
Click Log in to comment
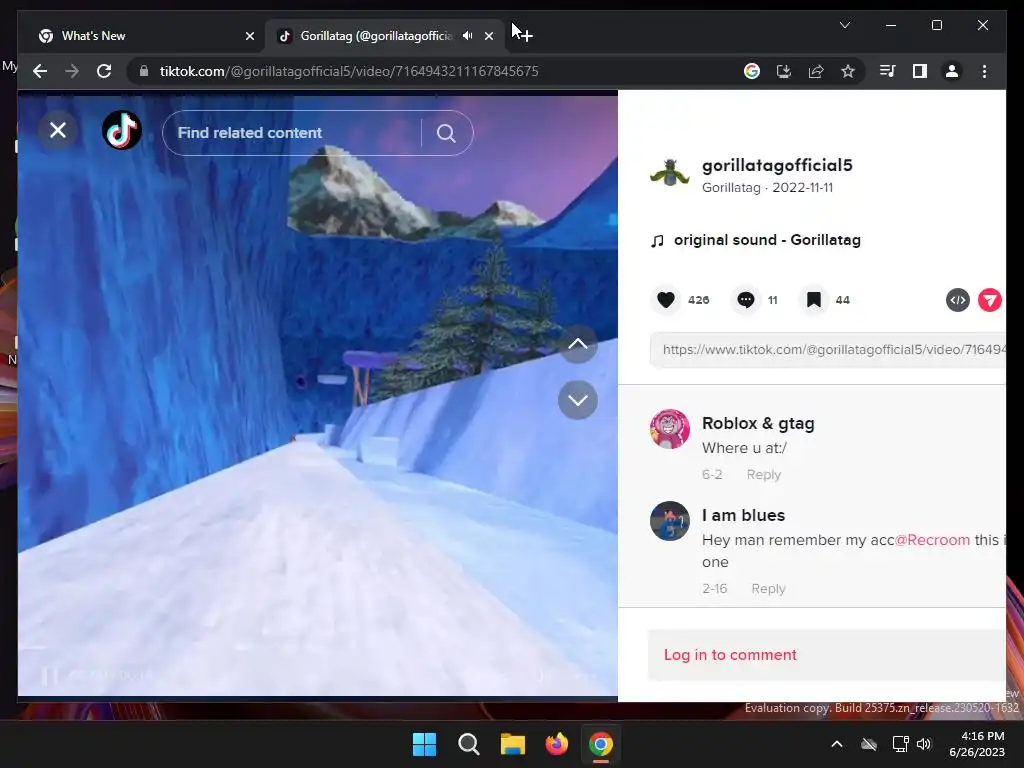coord(730,655)
